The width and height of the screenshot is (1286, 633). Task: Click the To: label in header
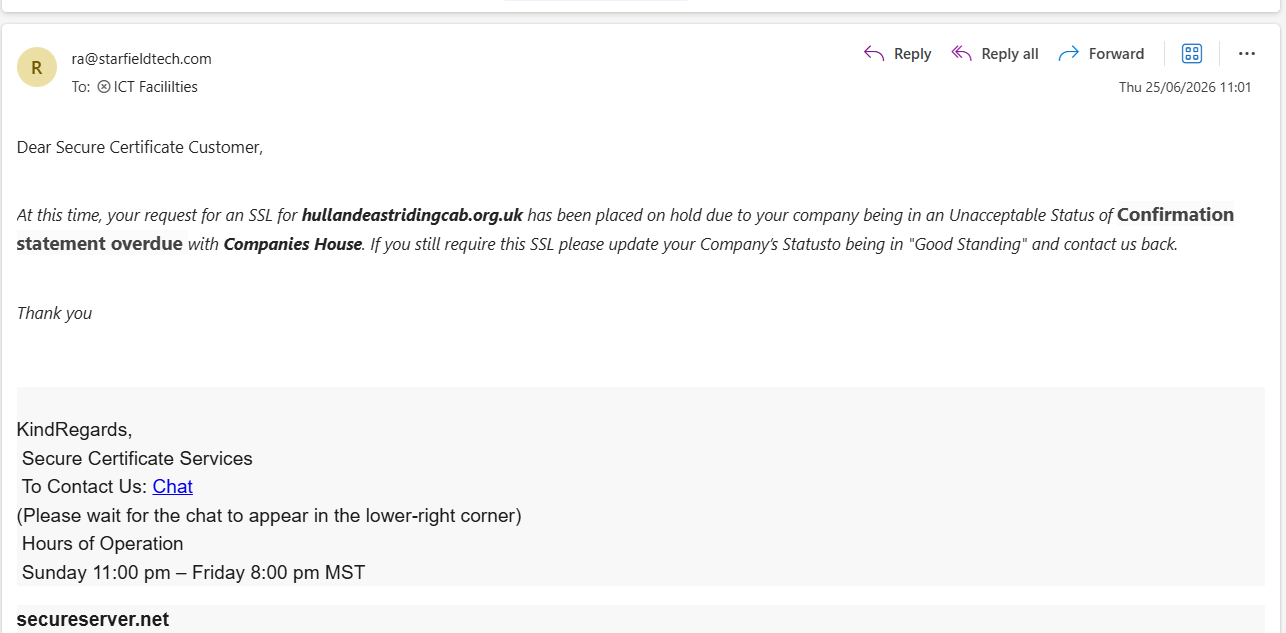(81, 87)
